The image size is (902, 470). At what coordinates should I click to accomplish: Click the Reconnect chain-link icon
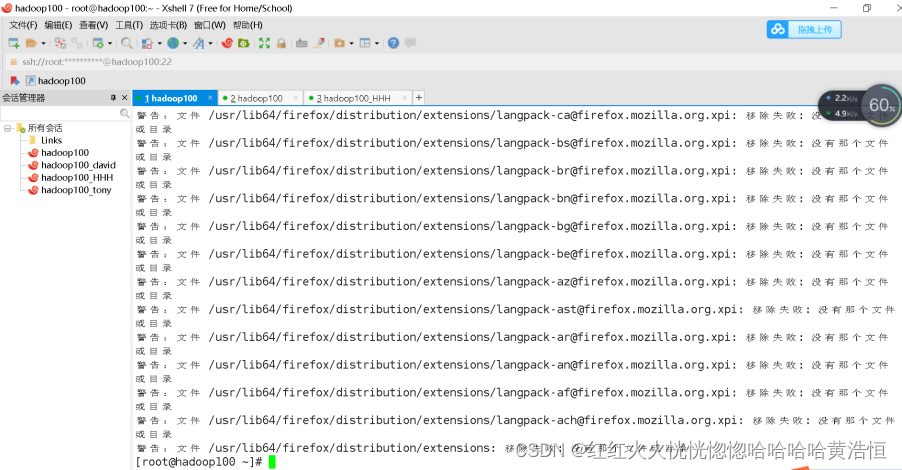[x=77, y=43]
